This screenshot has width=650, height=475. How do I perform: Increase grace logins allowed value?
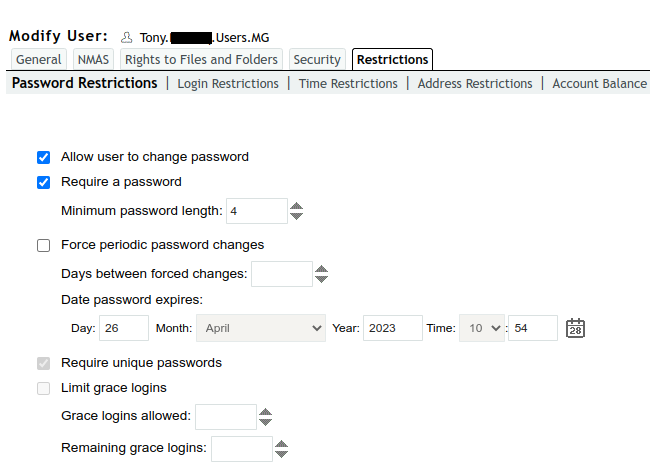265,412
